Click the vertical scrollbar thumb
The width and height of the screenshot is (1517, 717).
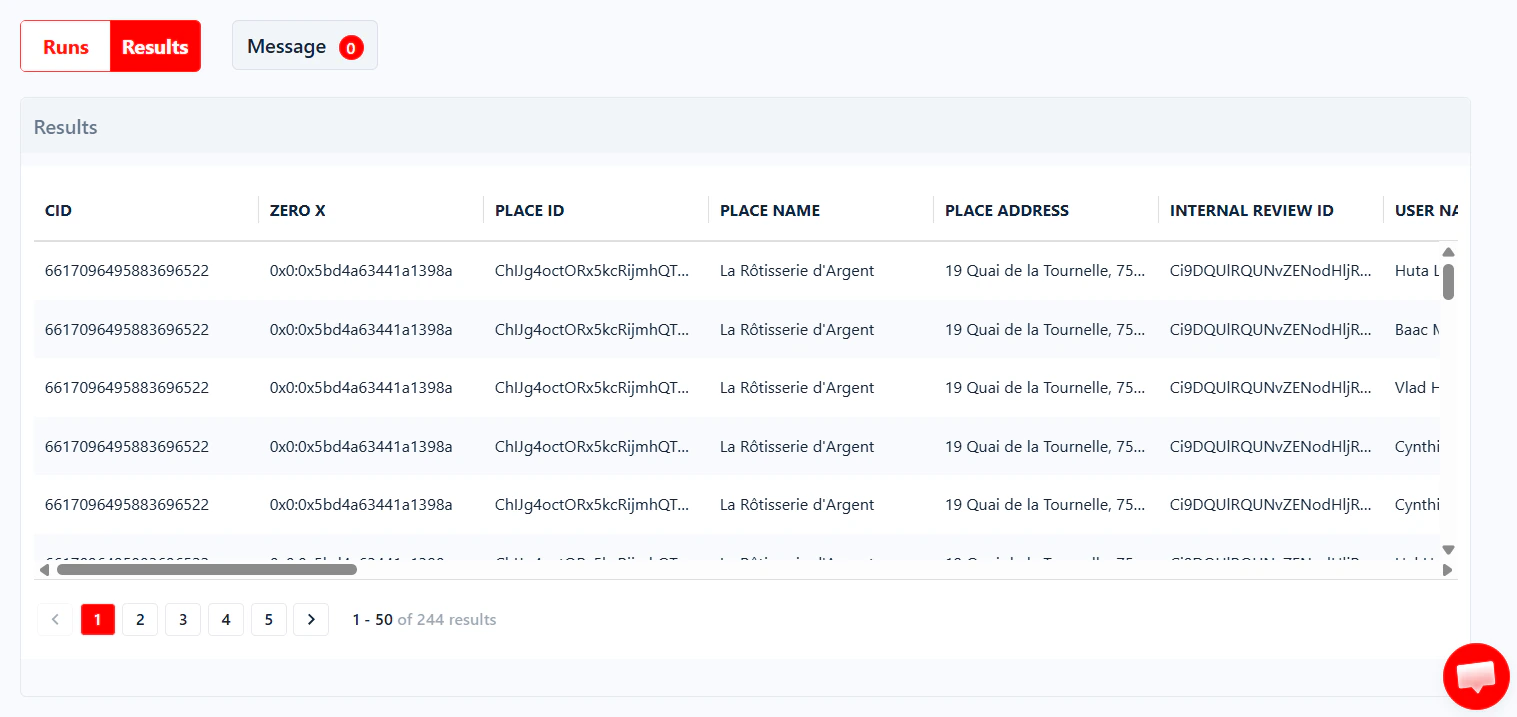coord(1448,282)
